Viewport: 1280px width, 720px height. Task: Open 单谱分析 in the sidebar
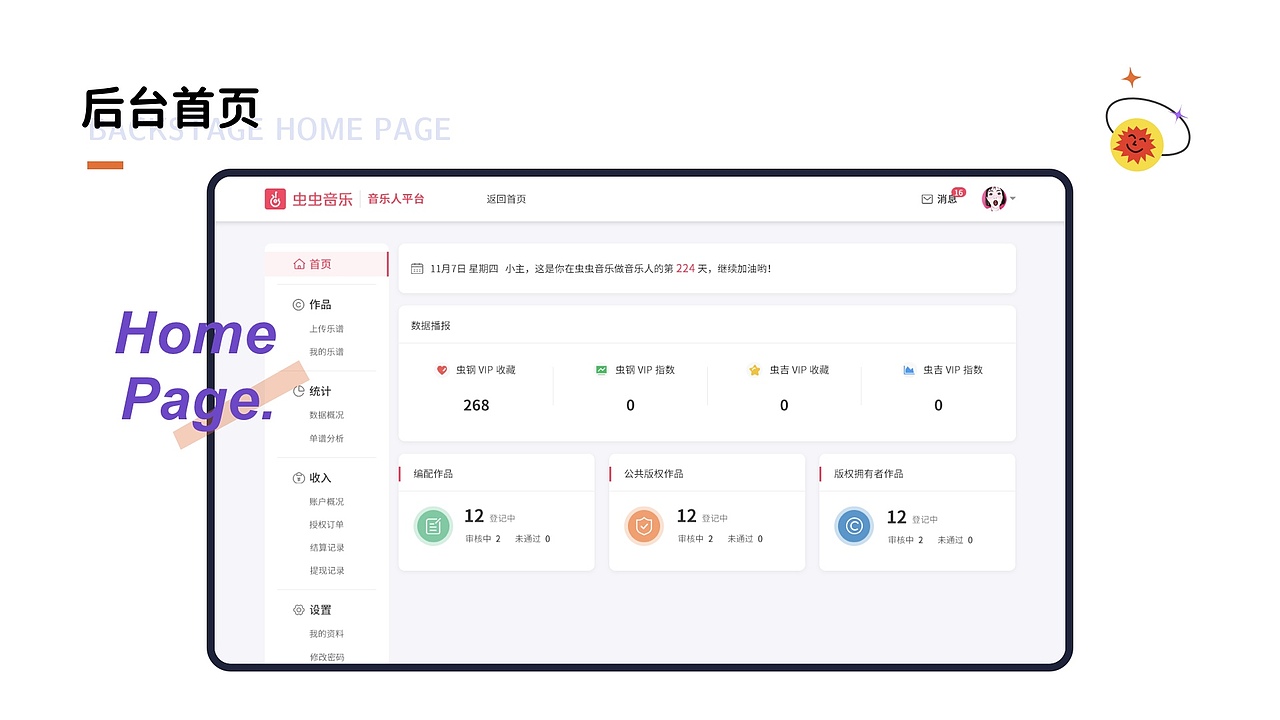point(326,439)
